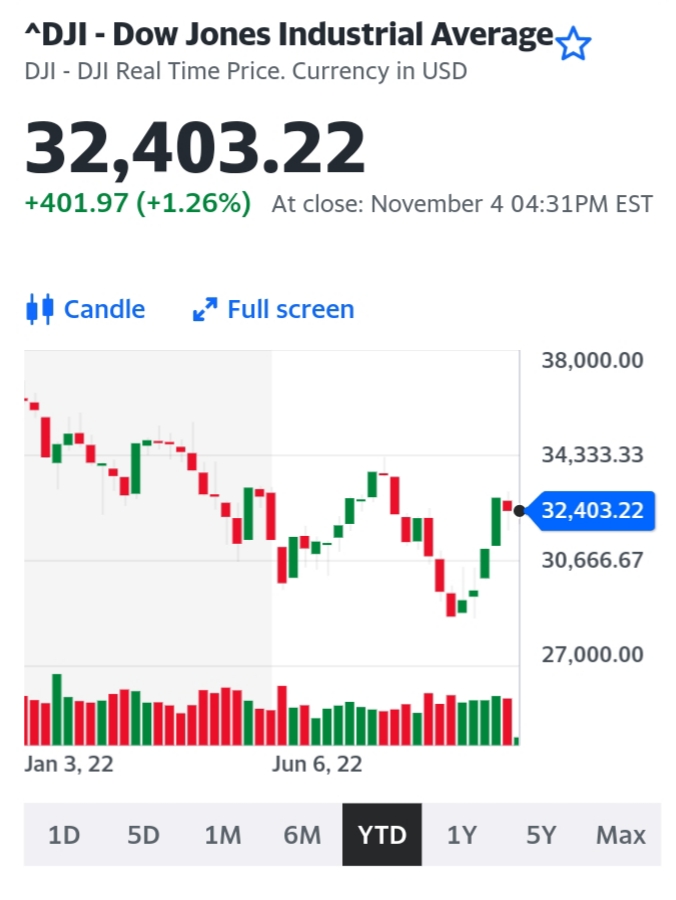The height and width of the screenshot is (900, 676).
Task: Click the Jun 6, 22 date label
Action: click(317, 764)
